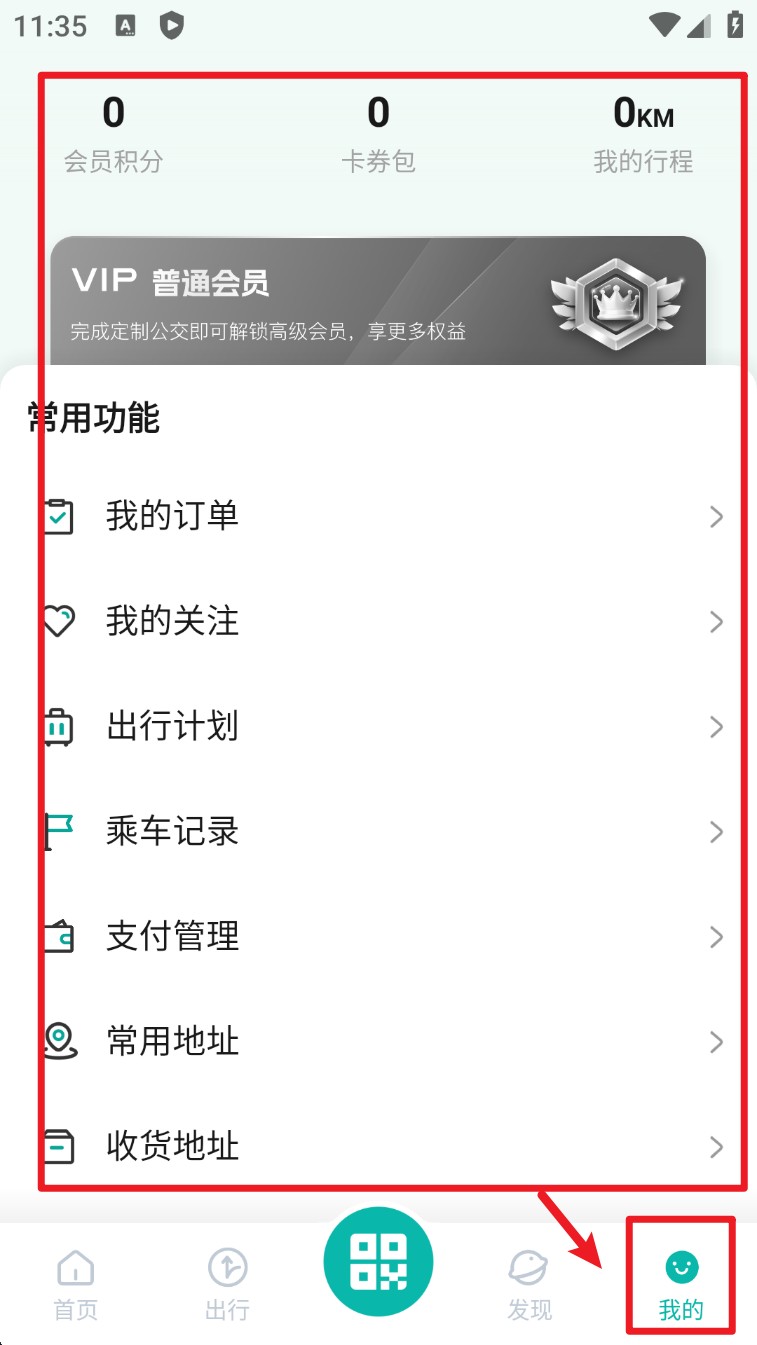Open the QR code scanner button
This screenshot has width=757, height=1345.
(x=378, y=1261)
